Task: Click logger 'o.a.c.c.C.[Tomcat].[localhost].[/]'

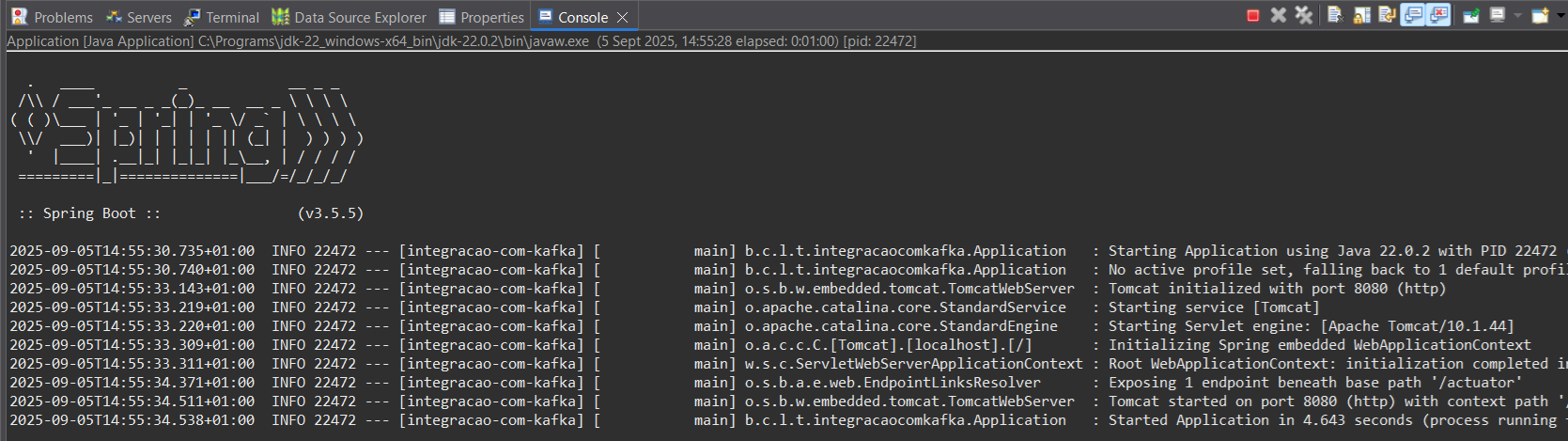Action: [889, 345]
